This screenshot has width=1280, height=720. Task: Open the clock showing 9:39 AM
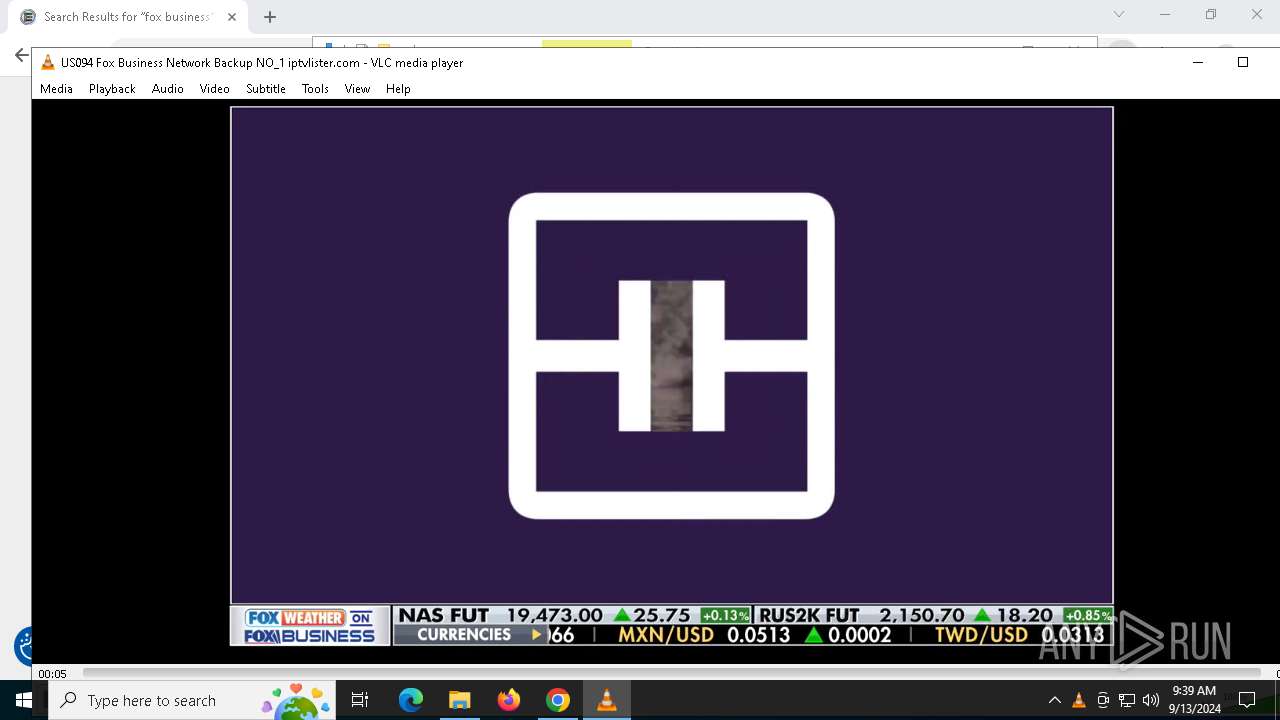coord(1194,700)
